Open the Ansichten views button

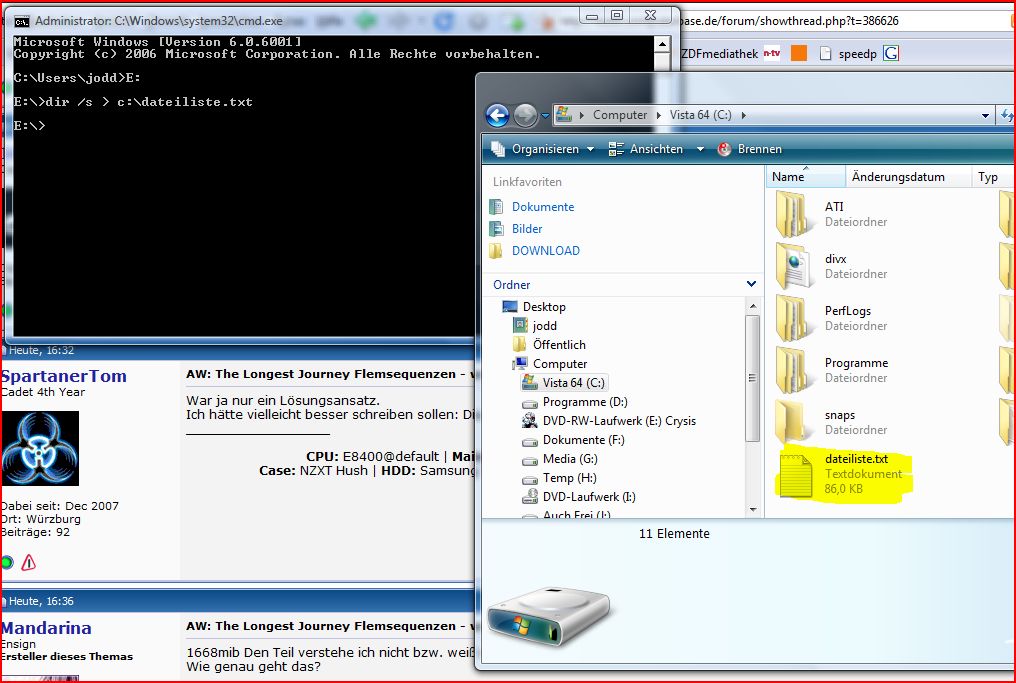point(646,149)
